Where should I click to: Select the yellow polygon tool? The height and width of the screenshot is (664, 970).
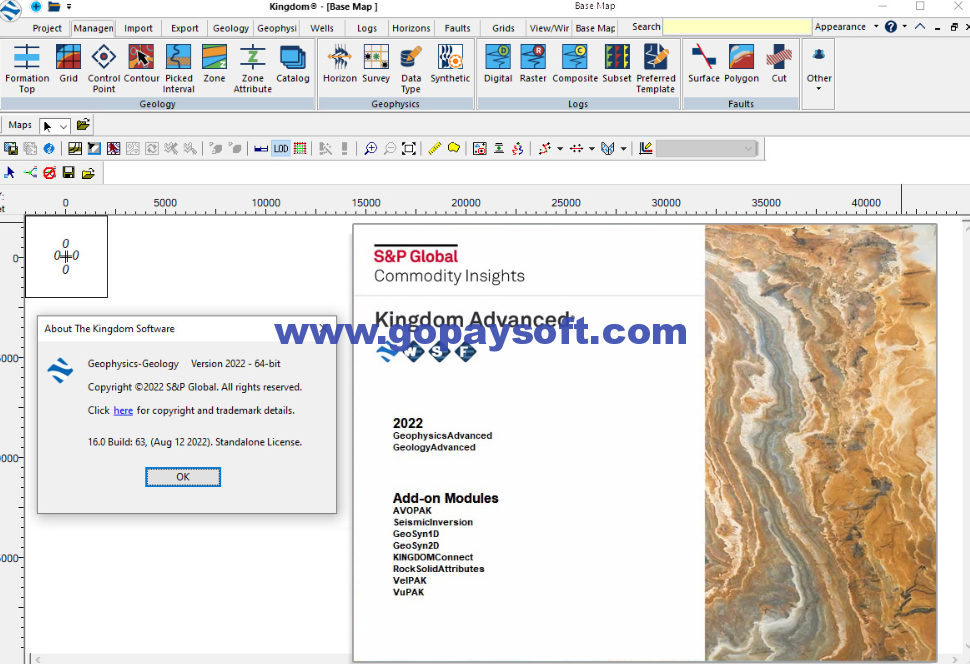(x=453, y=149)
